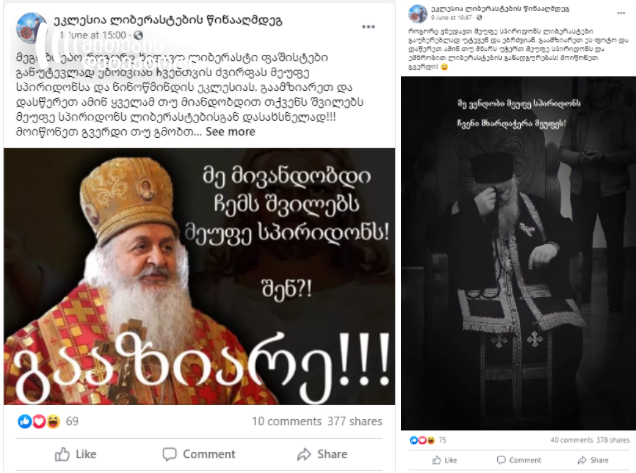Open the 378 shares link on the right post
636x473 pixels.
613,440
